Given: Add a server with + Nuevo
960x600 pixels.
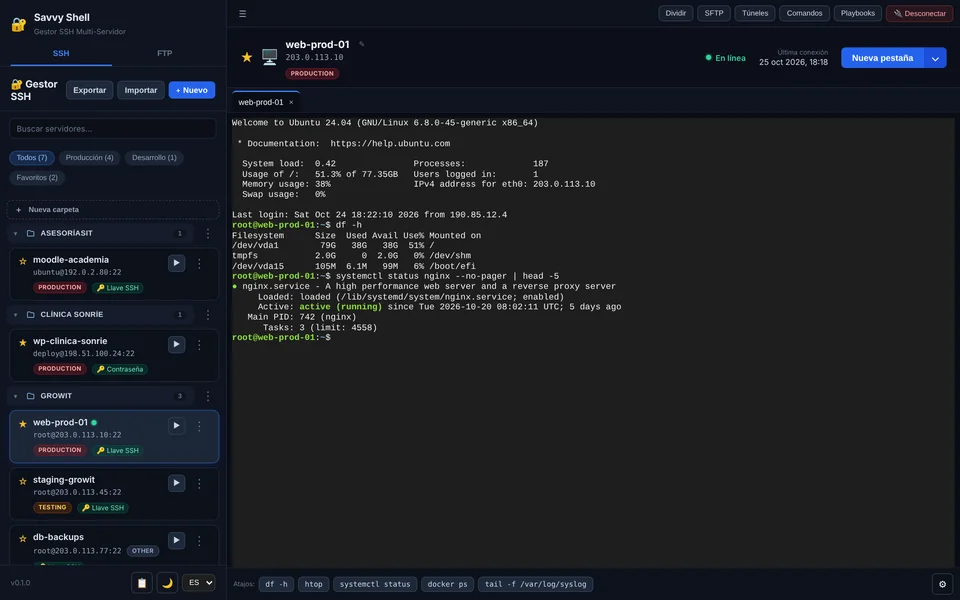Looking at the screenshot, I should pyautogui.click(x=192, y=90).
